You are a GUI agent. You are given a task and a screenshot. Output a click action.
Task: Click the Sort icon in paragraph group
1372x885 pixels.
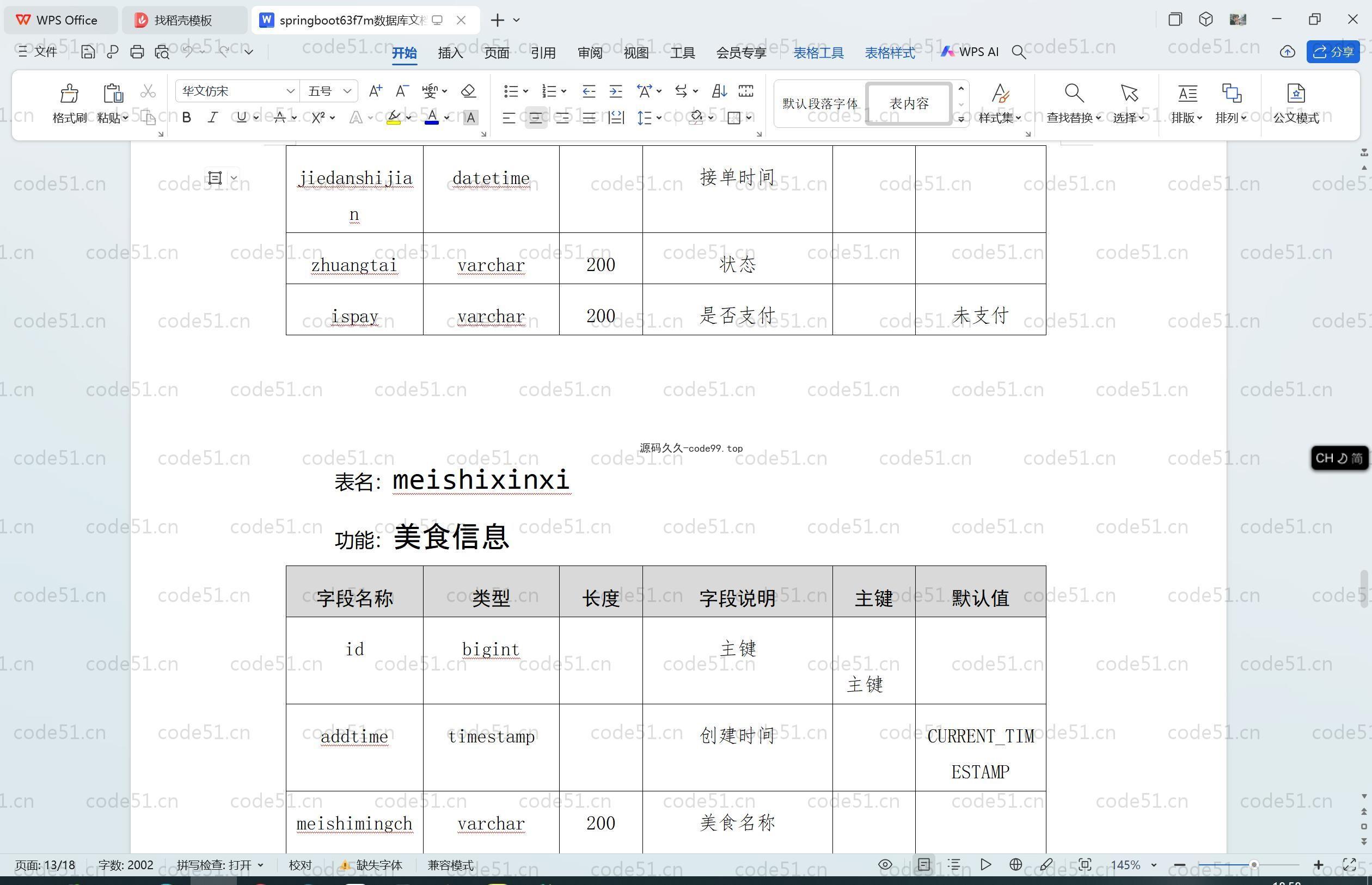719,91
